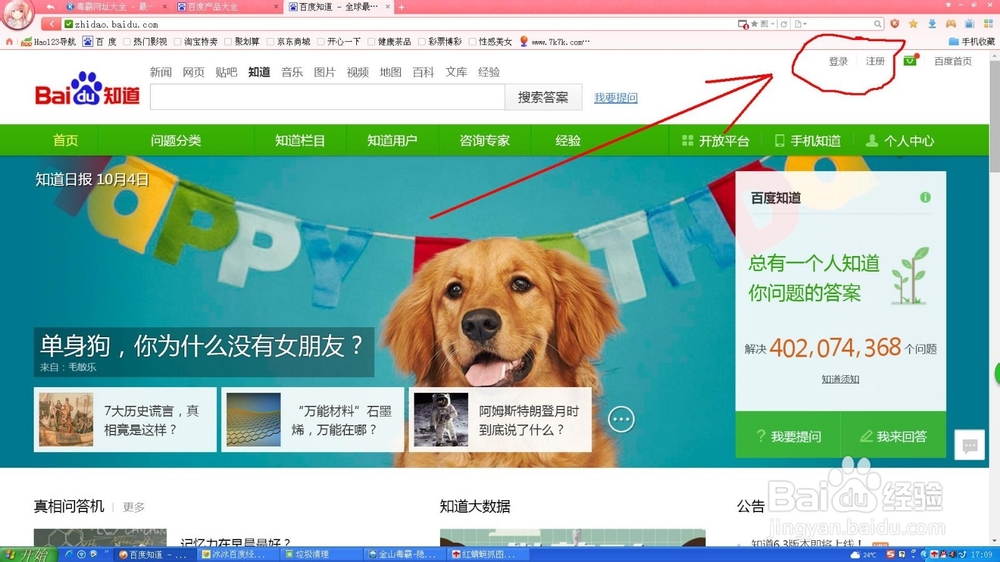
Task: Open the 知道栏目 navigation item
Action: point(300,140)
